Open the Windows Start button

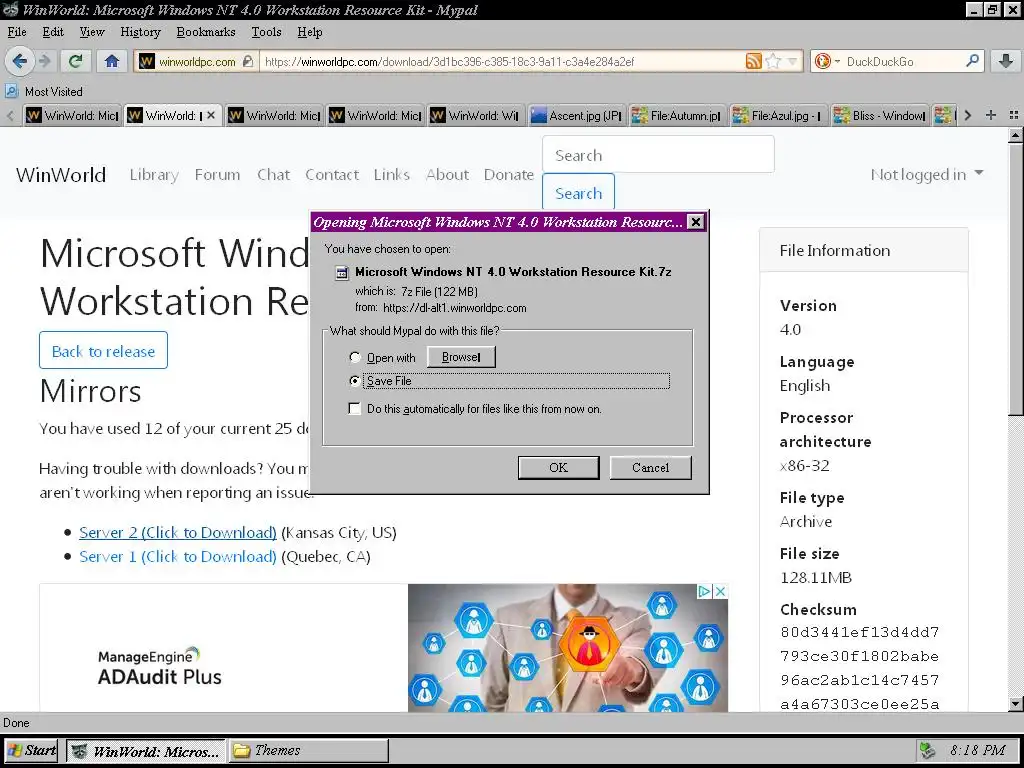click(x=32, y=750)
